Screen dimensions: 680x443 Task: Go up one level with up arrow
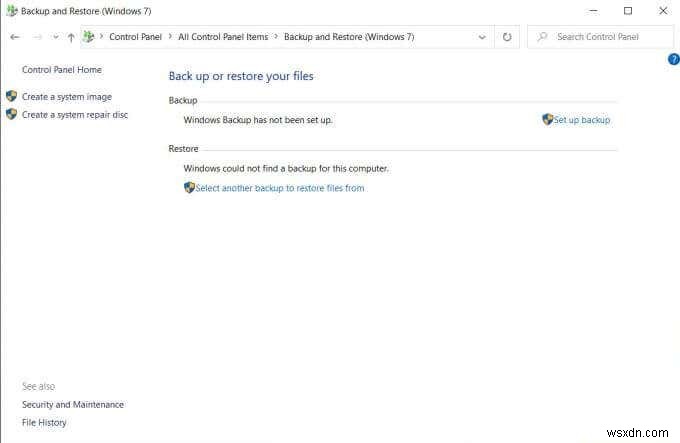71,37
